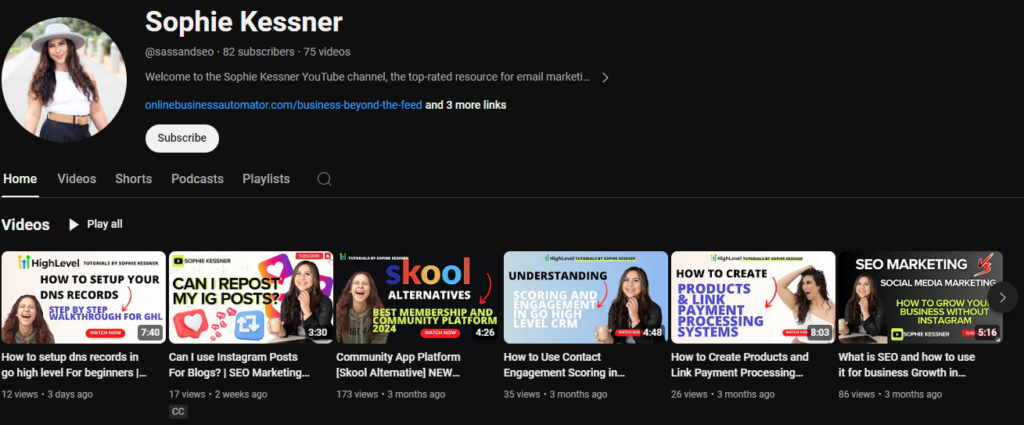Click the channel name Sophie Kessner heading
Image resolution: width=1024 pixels, height=425 pixels.
(x=244, y=22)
